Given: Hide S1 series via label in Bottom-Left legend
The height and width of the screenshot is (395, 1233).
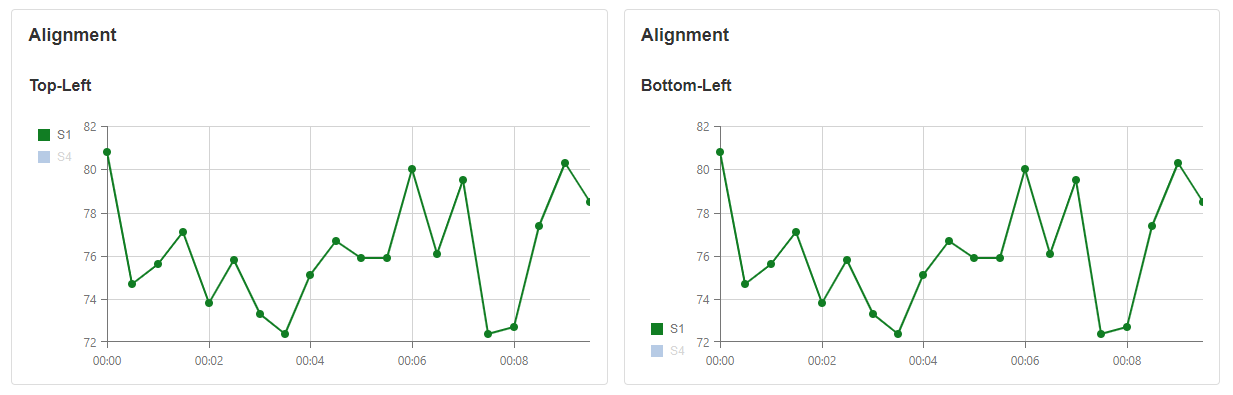Looking at the screenshot, I should (677, 329).
